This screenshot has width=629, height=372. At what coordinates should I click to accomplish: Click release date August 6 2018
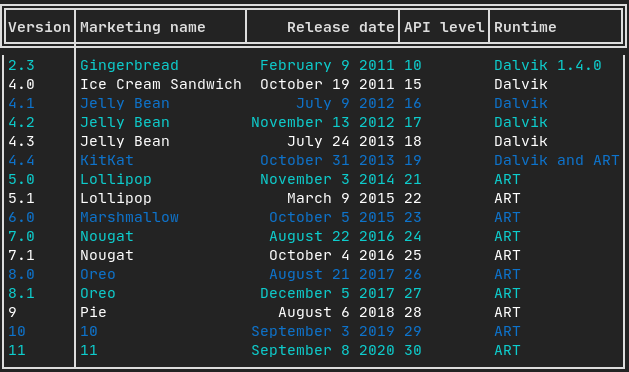pos(336,312)
